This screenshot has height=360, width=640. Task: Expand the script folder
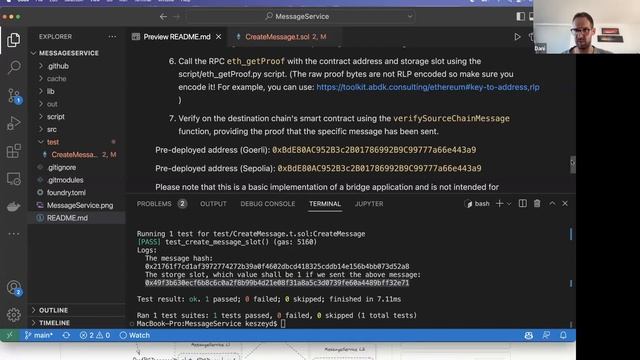77,116
